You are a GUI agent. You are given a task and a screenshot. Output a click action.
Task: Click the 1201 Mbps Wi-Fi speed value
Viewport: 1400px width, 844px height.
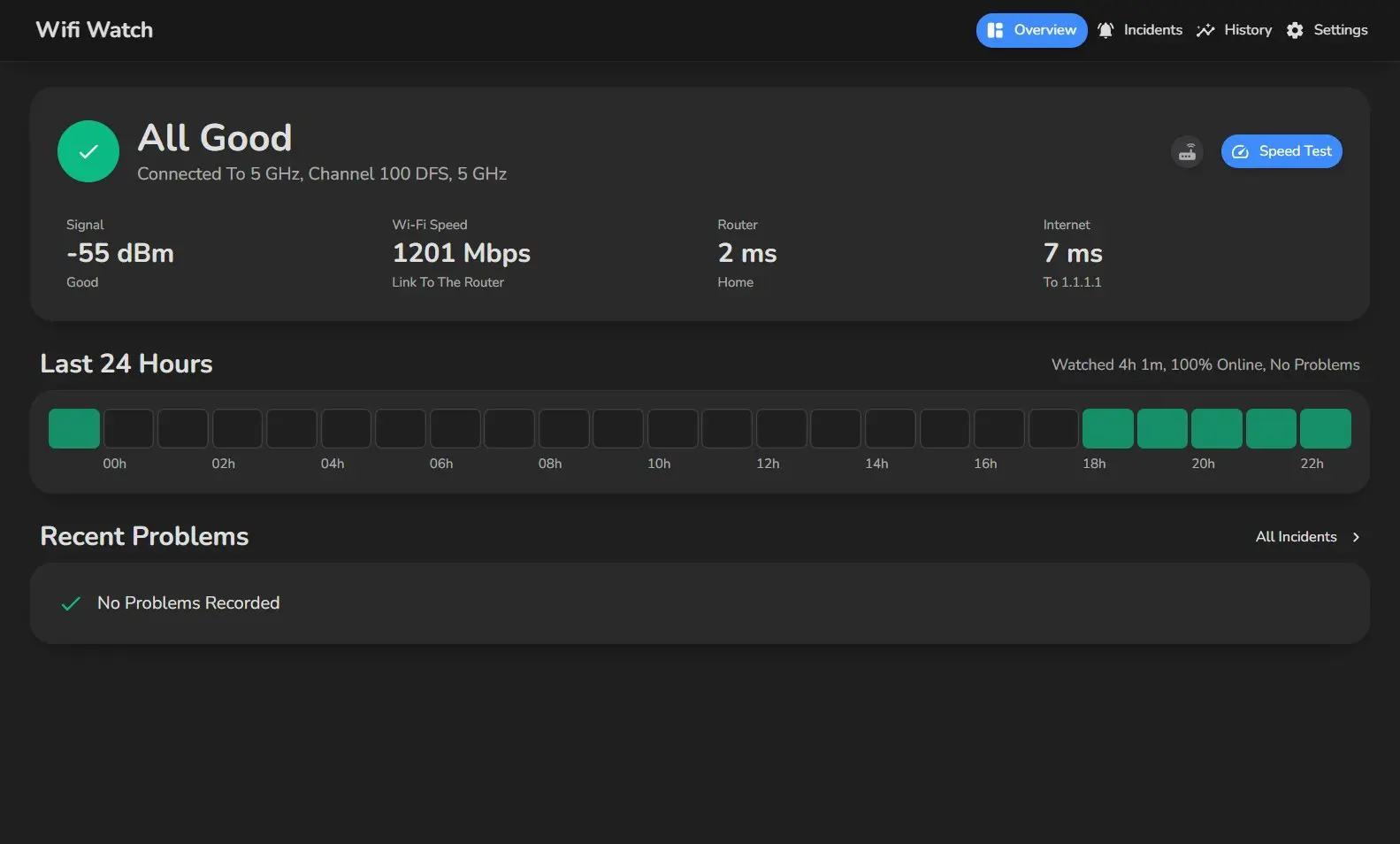coord(462,253)
